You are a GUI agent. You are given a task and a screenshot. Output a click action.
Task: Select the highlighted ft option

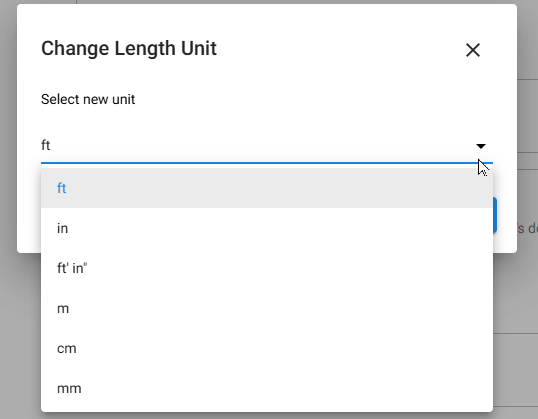pyautogui.click(x=267, y=188)
